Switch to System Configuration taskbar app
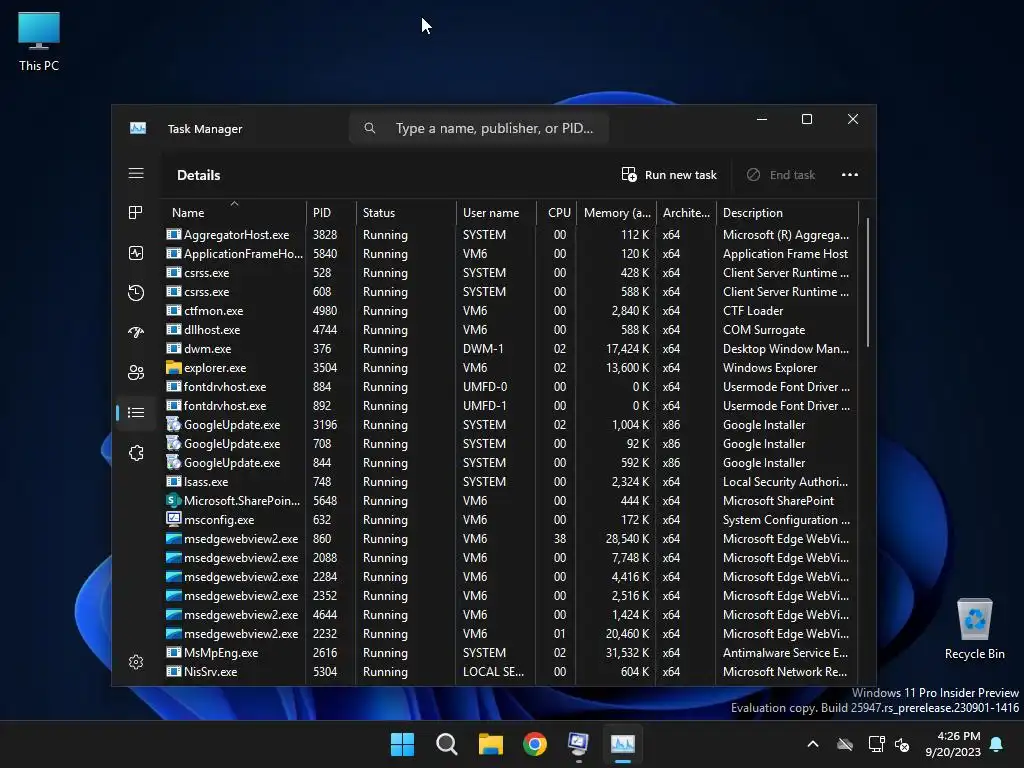This screenshot has width=1024, height=768. (579, 744)
